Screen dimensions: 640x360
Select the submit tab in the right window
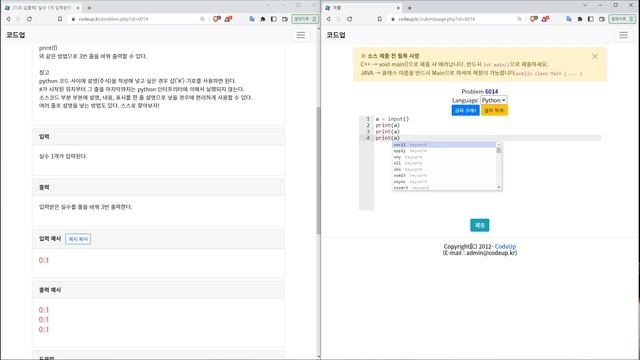coord(361,7)
